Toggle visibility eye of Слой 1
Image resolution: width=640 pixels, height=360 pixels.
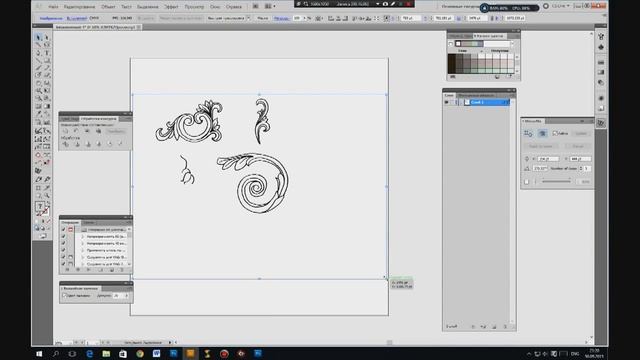[x=447, y=102]
